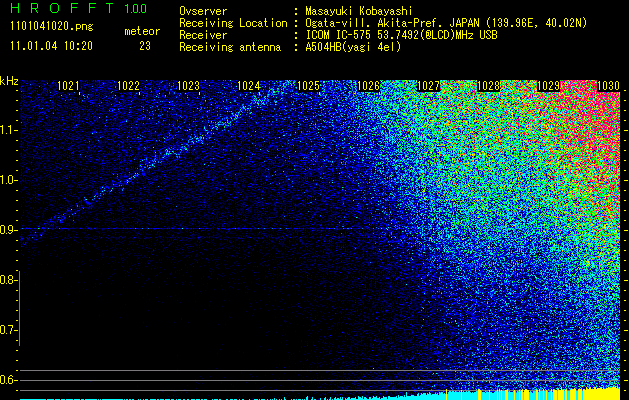Click the 1028 time marker

click(x=488, y=86)
